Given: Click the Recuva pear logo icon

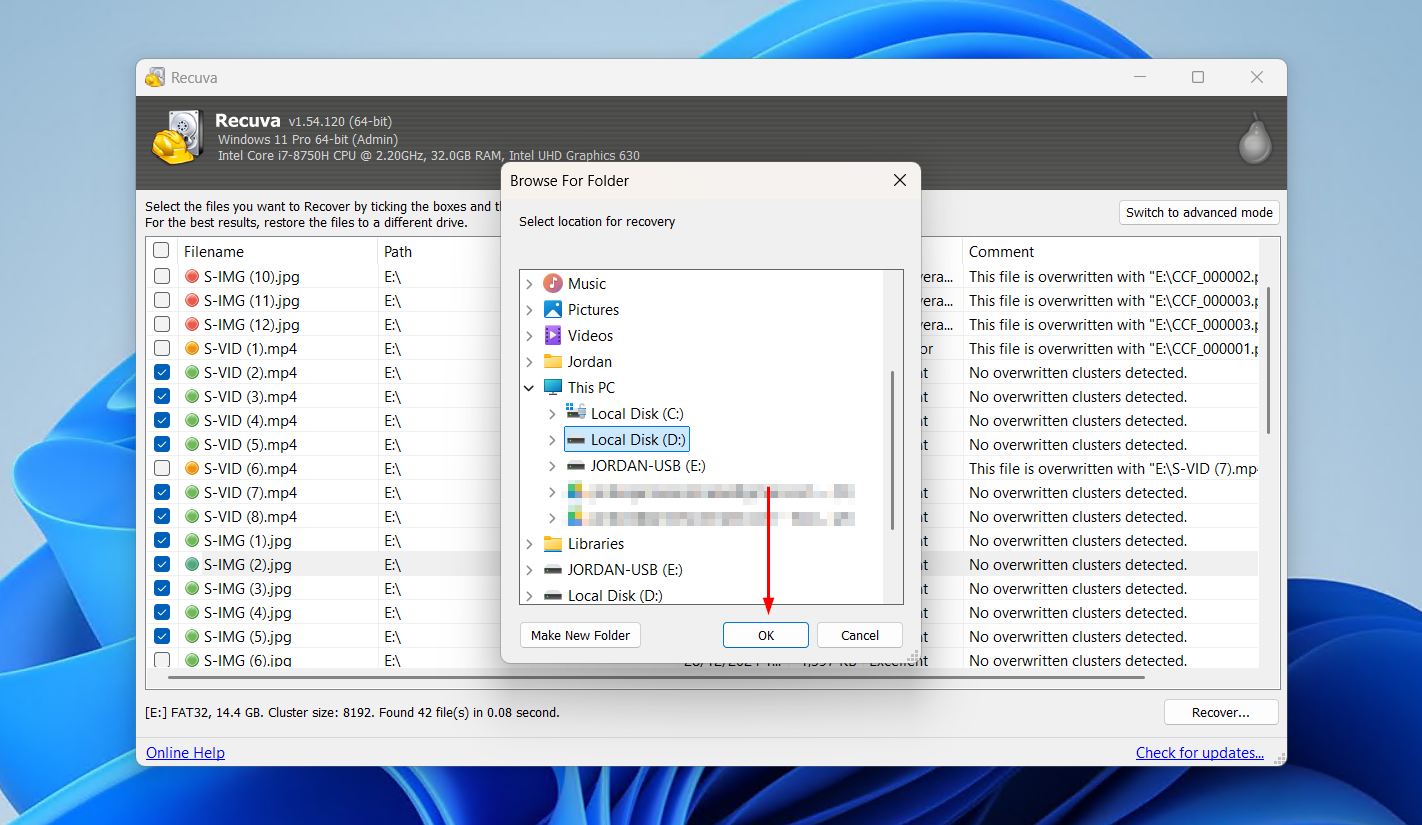Looking at the screenshot, I should (1254, 138).
